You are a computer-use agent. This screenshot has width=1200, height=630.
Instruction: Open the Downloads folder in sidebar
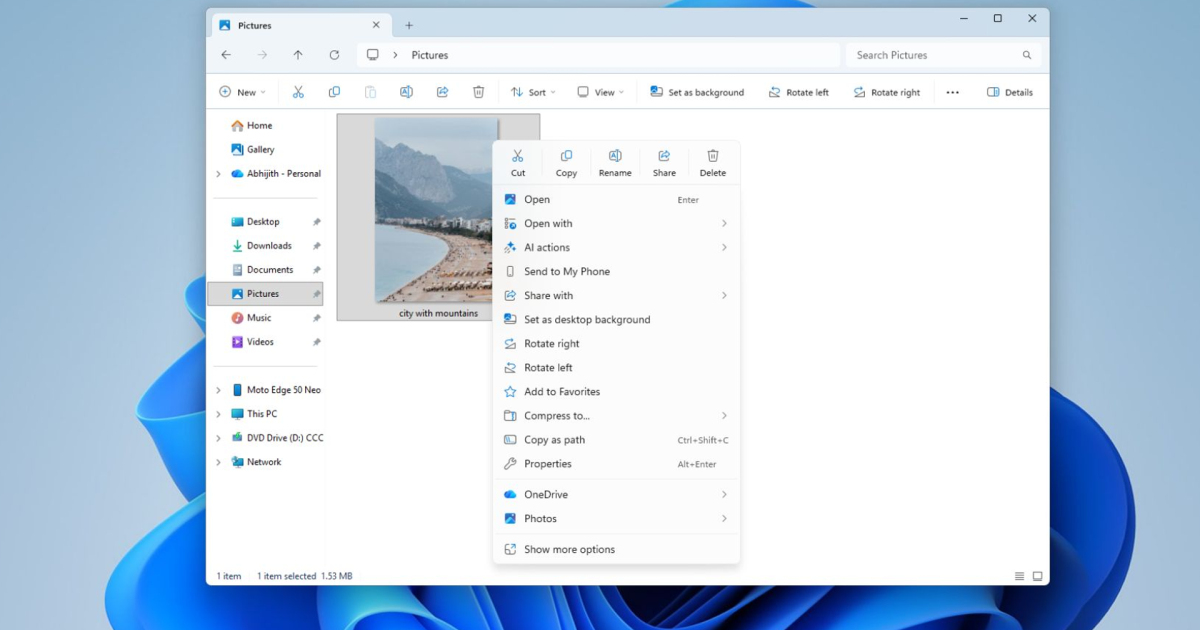pyautogui.click(x=269, y=246)
